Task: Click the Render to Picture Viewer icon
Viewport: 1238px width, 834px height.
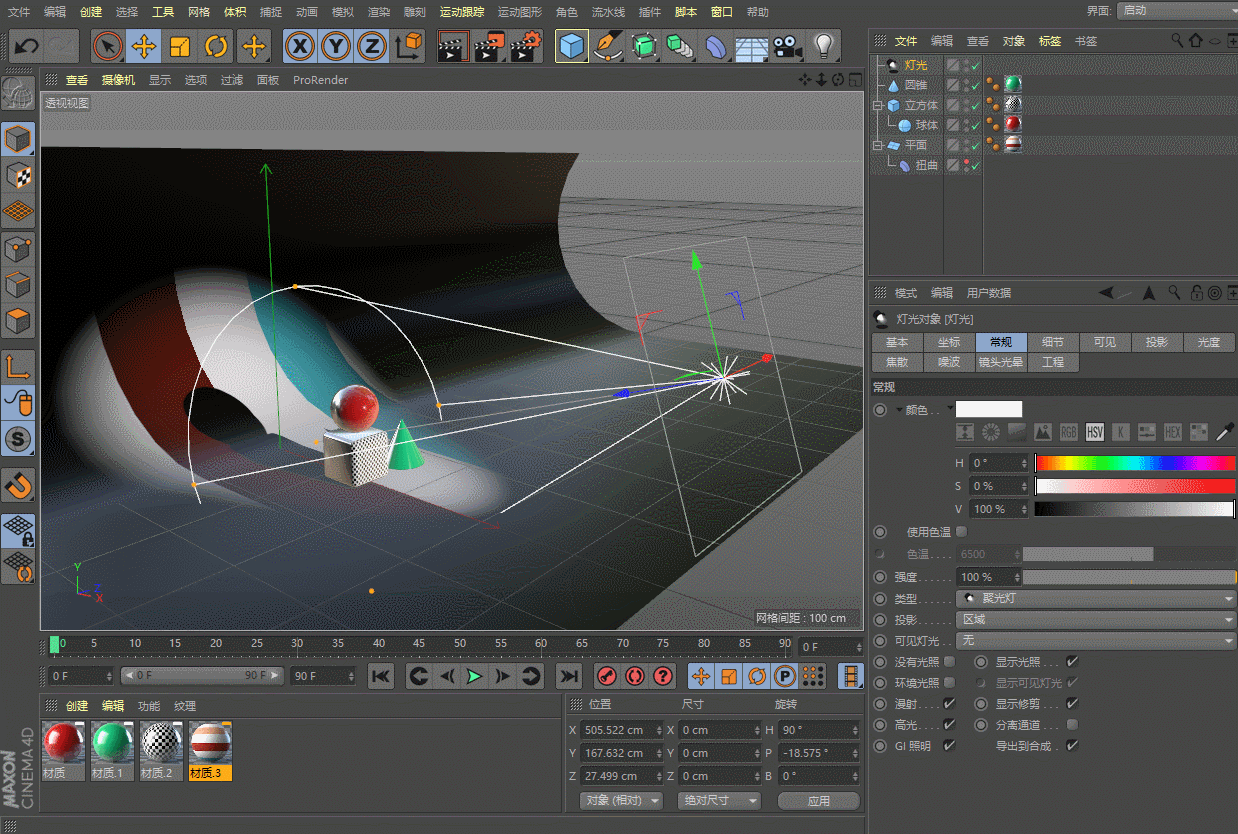Action: point(487,46)
